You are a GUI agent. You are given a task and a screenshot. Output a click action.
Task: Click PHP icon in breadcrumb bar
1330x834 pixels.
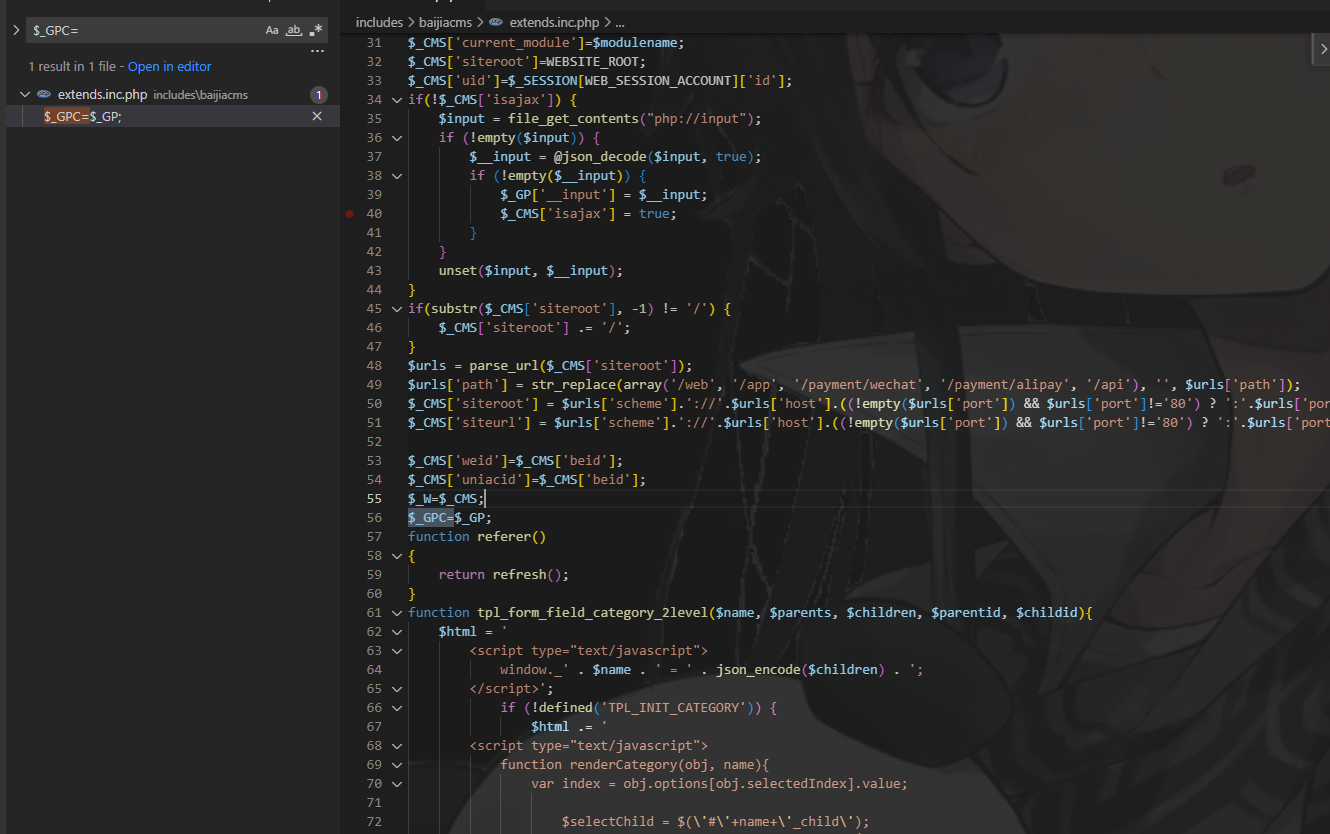[496, 22]
